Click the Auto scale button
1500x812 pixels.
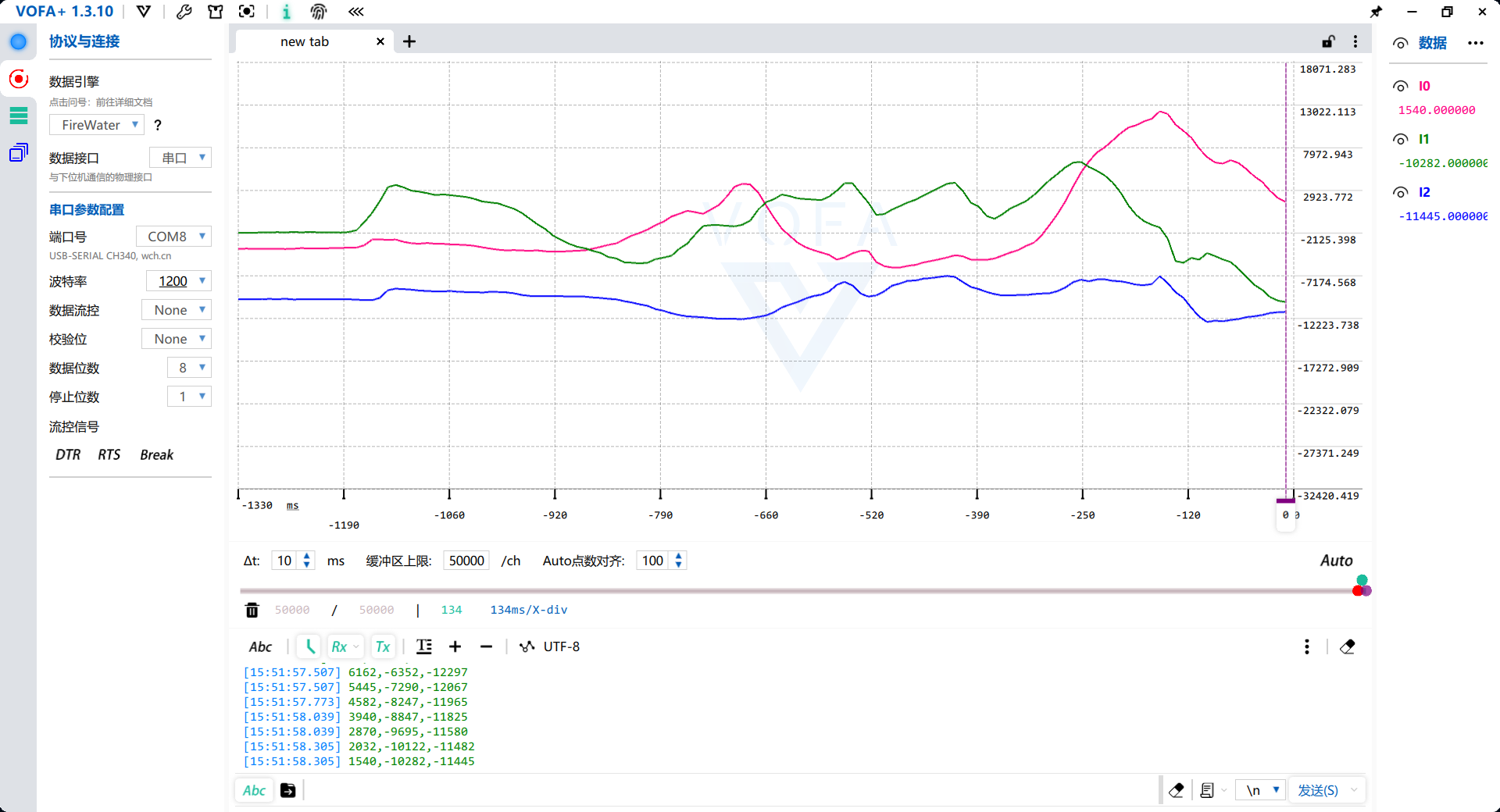1336,561
